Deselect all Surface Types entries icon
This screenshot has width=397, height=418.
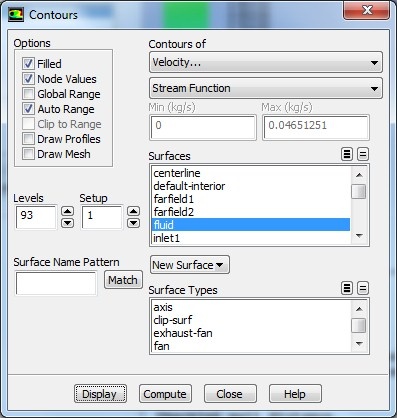[x=363, y=288]
